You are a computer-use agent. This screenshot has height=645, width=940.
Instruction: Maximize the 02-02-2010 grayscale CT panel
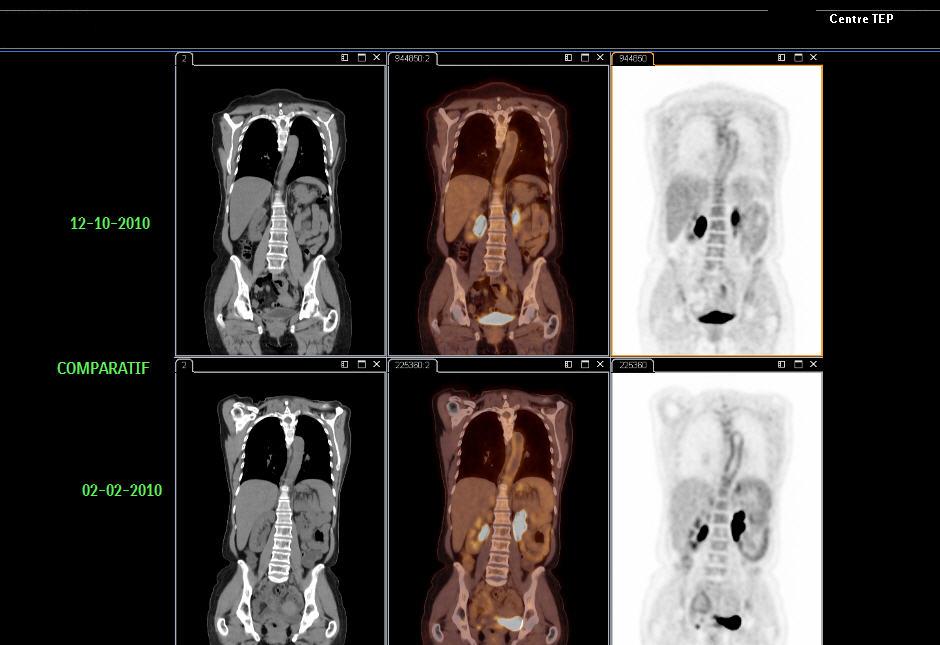click(361, 364)
